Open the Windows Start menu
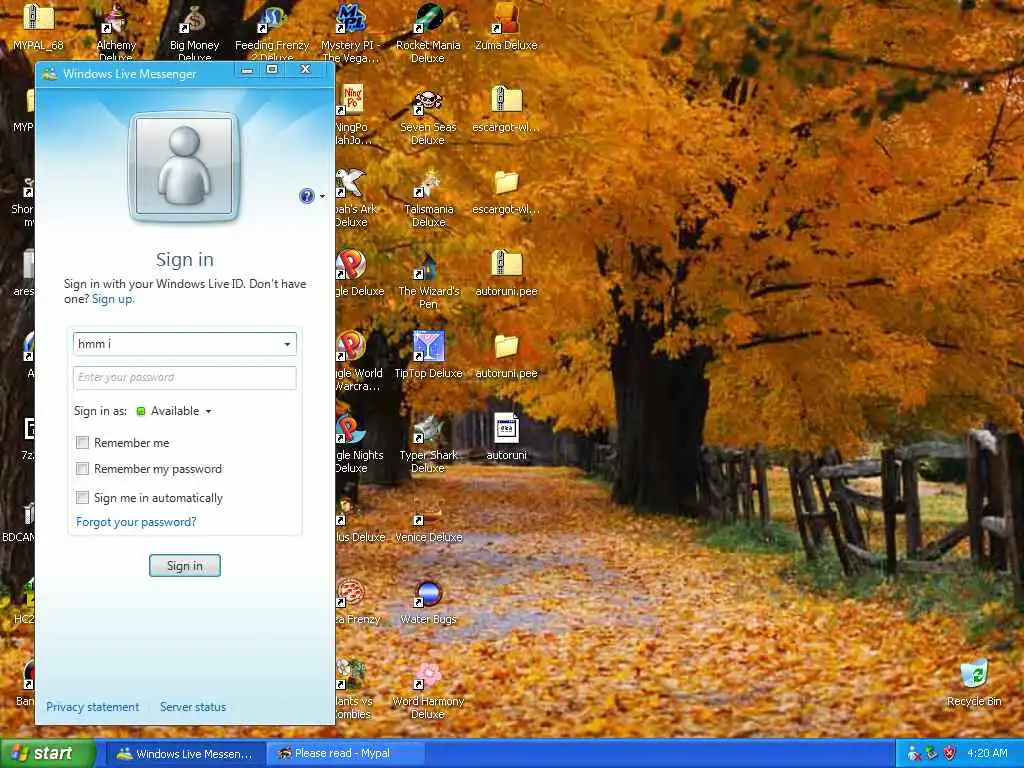Viewport: 1024px width, 768px height. (x=47, y=754)
